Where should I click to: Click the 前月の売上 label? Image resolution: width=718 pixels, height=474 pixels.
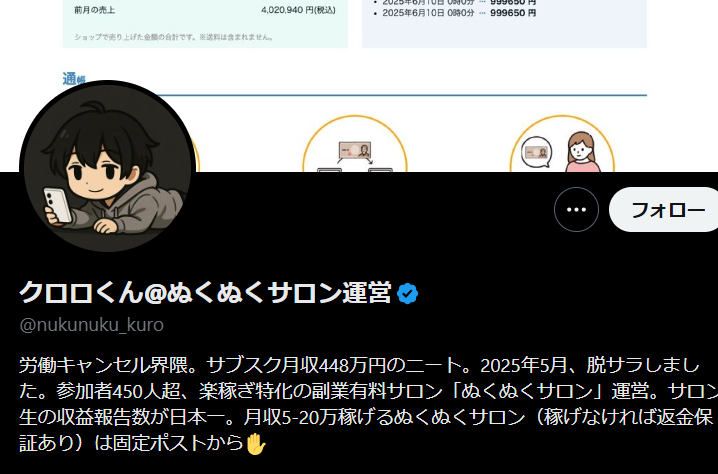pos(94,10)
